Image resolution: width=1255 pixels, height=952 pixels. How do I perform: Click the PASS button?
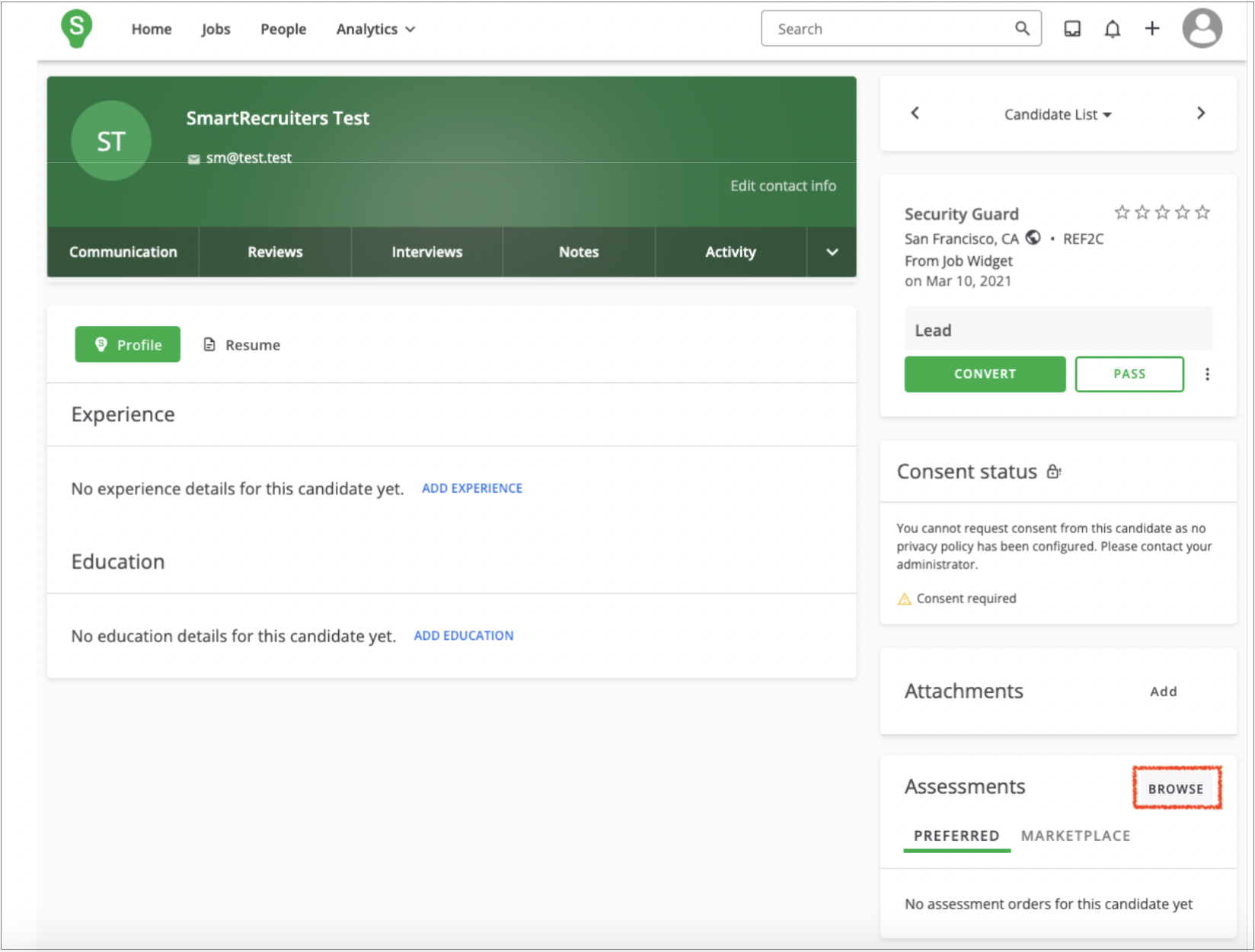(1129, 374)
